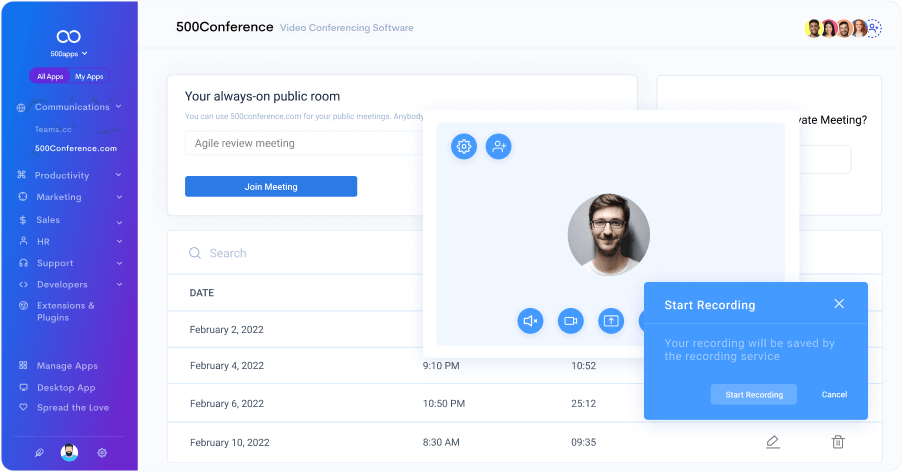Delete the February 10, 2022 recording
902x472 pixels.
[x=838, y=442]
